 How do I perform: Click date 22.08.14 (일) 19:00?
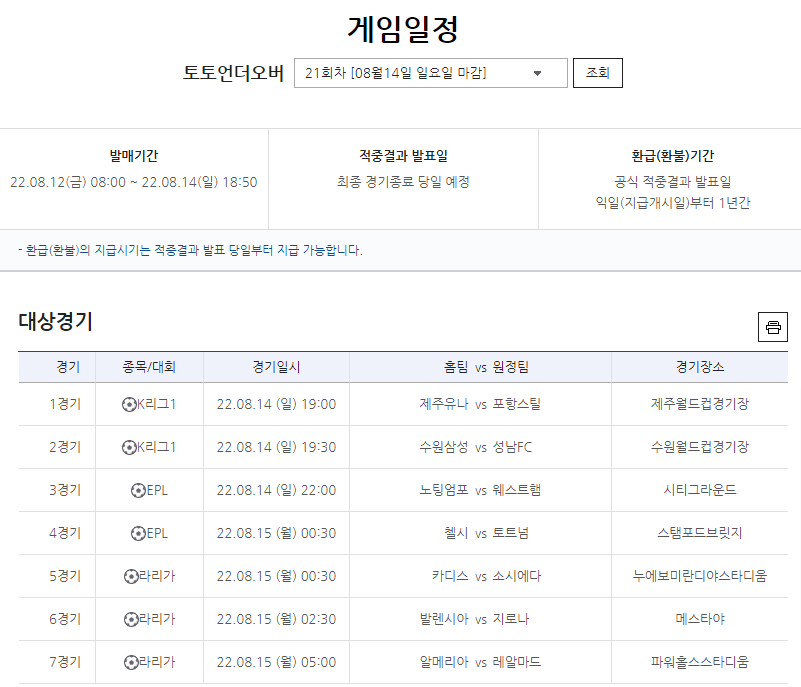276,404
